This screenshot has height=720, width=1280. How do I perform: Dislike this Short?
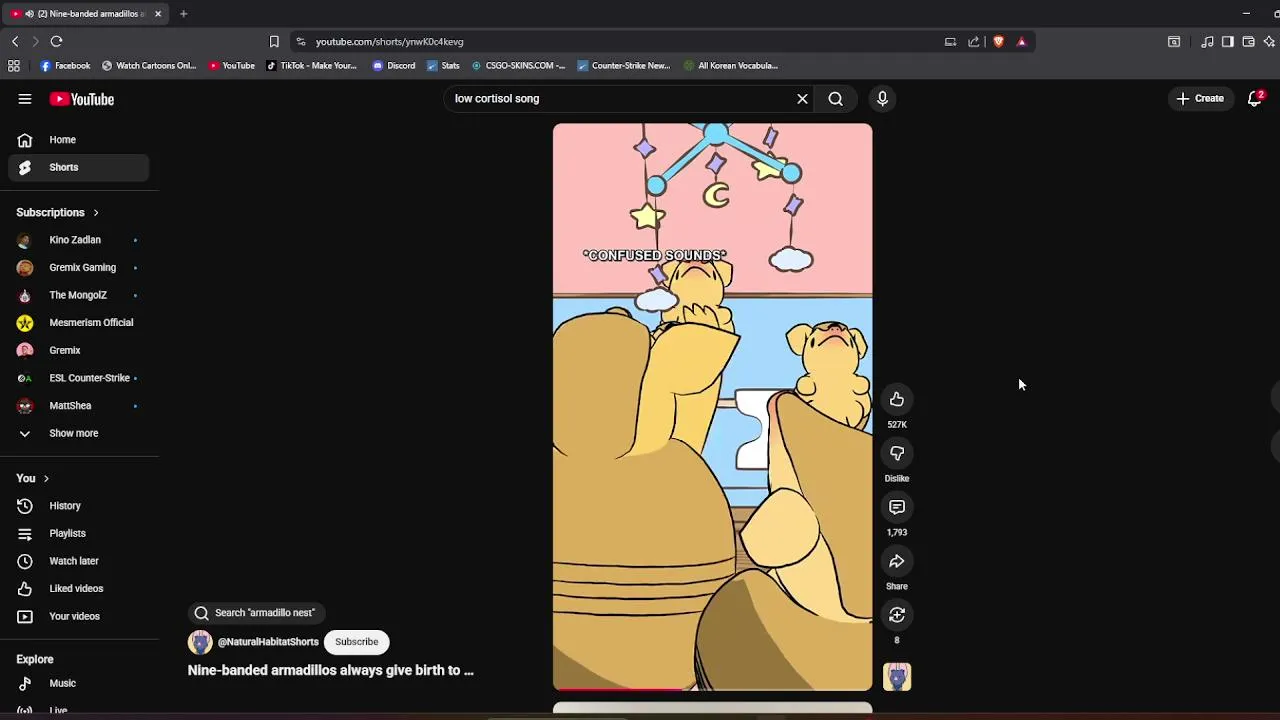click(897, 454)
